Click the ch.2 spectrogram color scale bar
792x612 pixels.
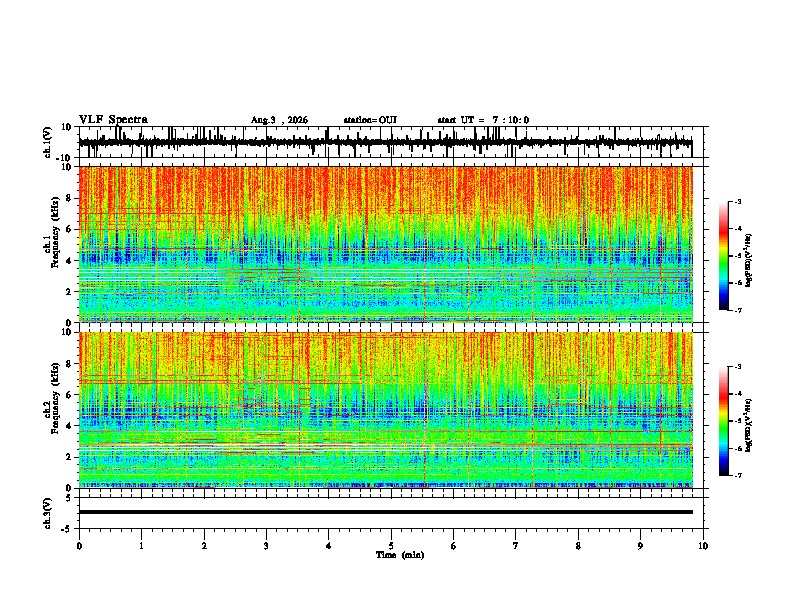[x=724, y=421]
